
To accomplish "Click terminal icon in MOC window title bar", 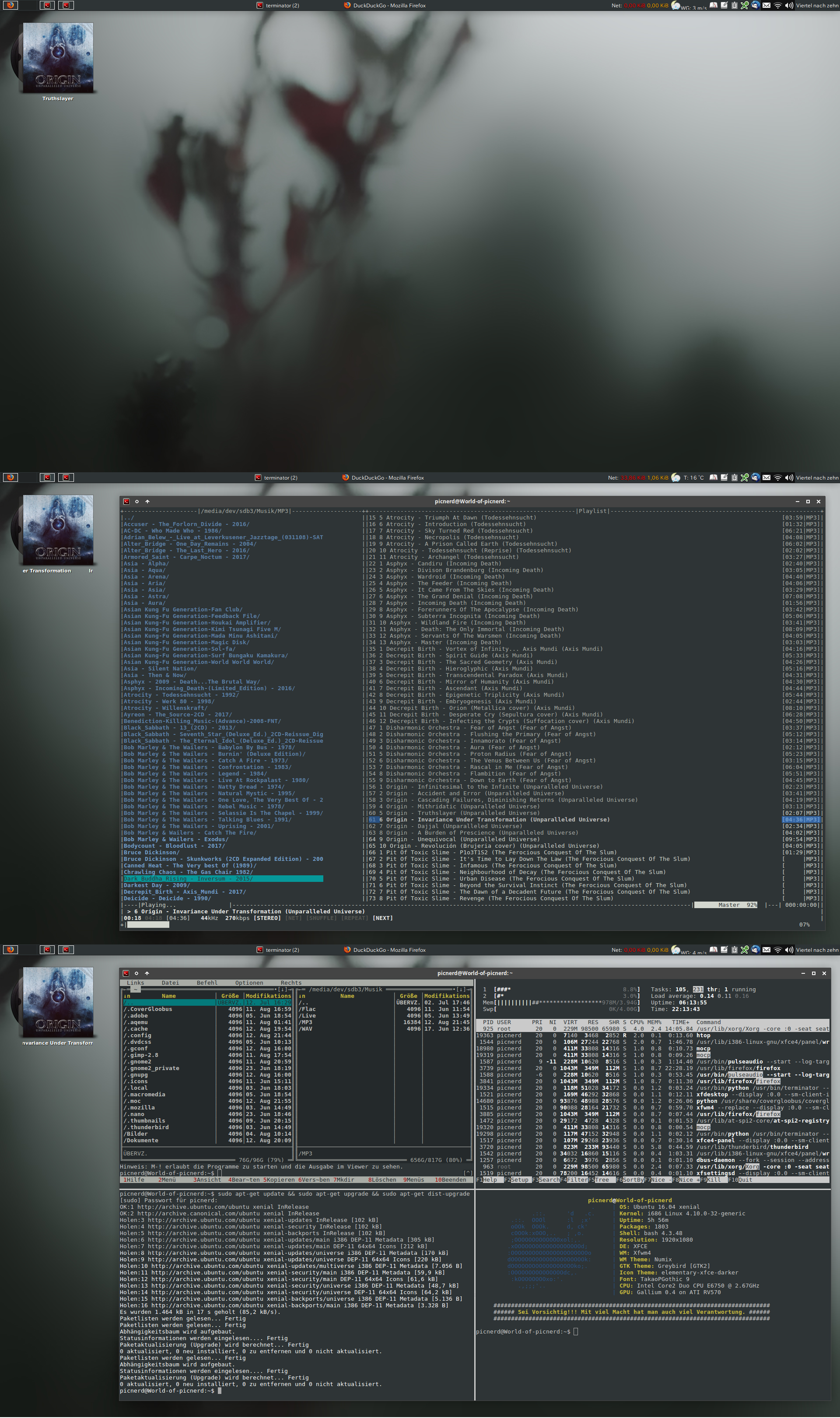I will click(126, 502).
